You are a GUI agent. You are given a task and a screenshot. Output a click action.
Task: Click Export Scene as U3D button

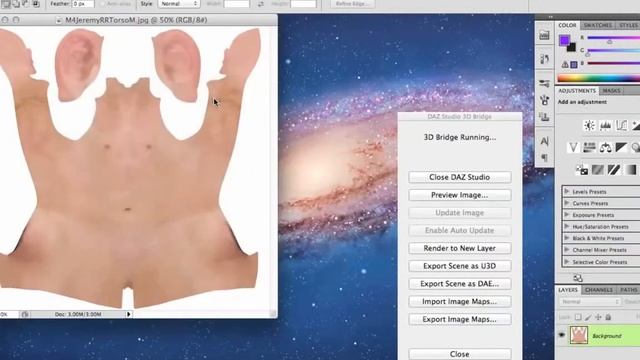(460, 266)
